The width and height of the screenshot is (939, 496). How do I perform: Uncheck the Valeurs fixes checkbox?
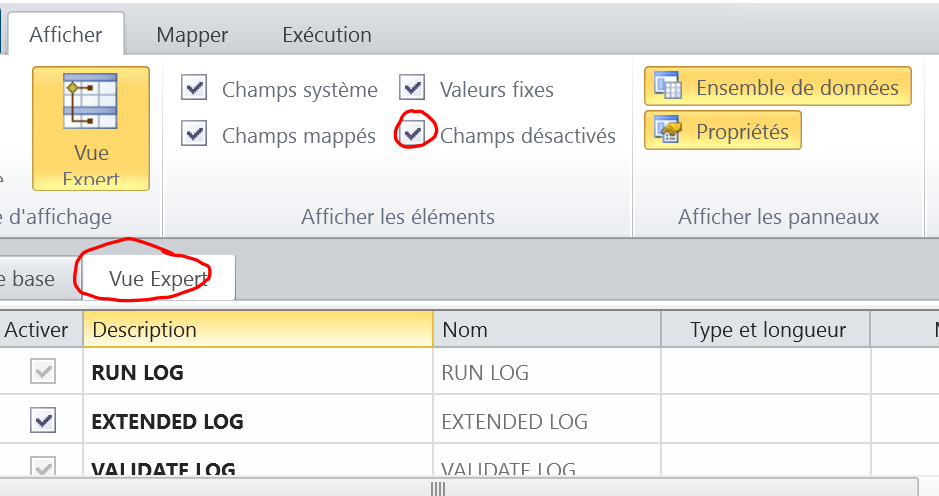tap(412, 87)
